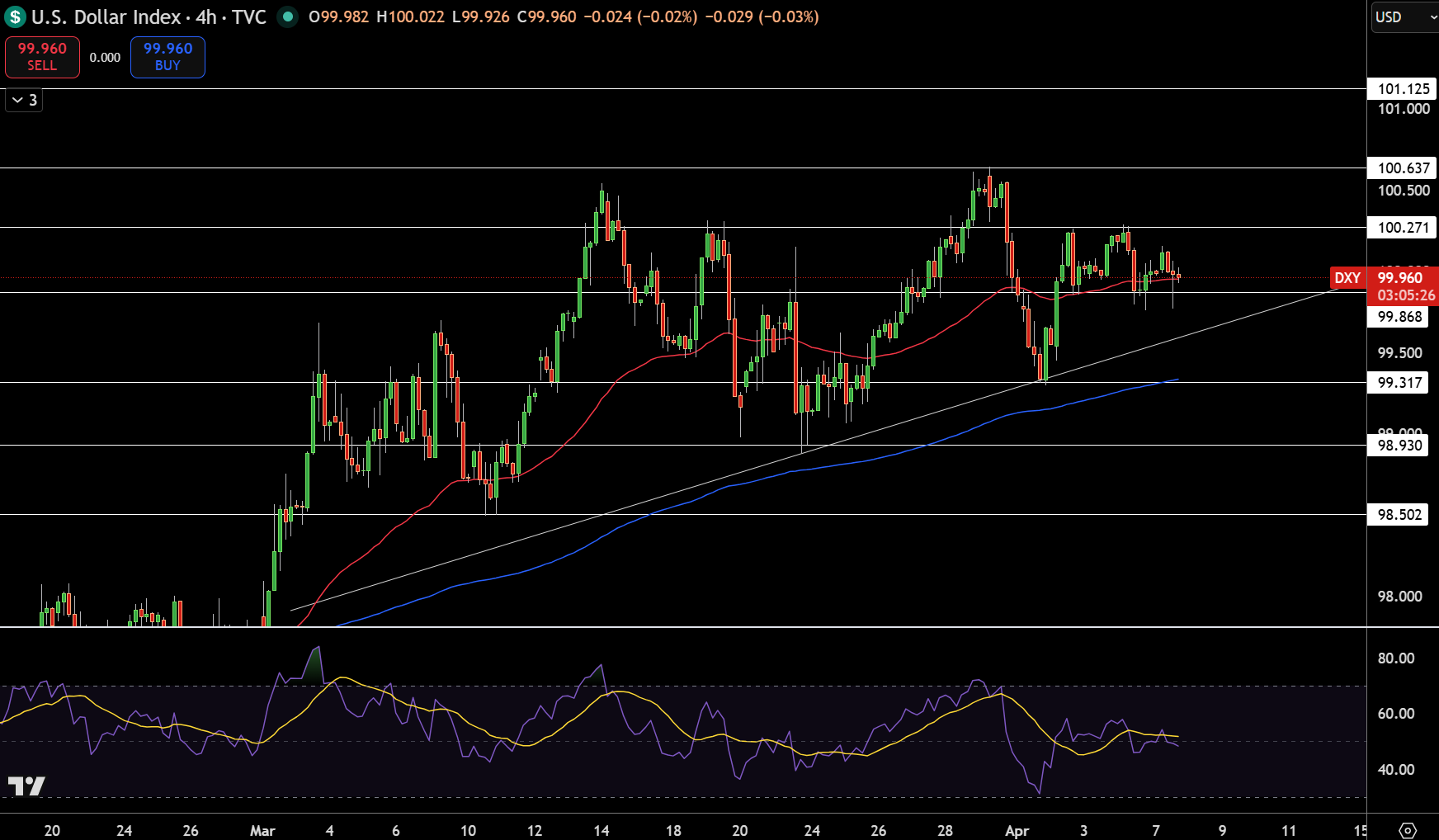Click the 0.000 spread value
This screenshot has width=1439, height=840.
105,57
